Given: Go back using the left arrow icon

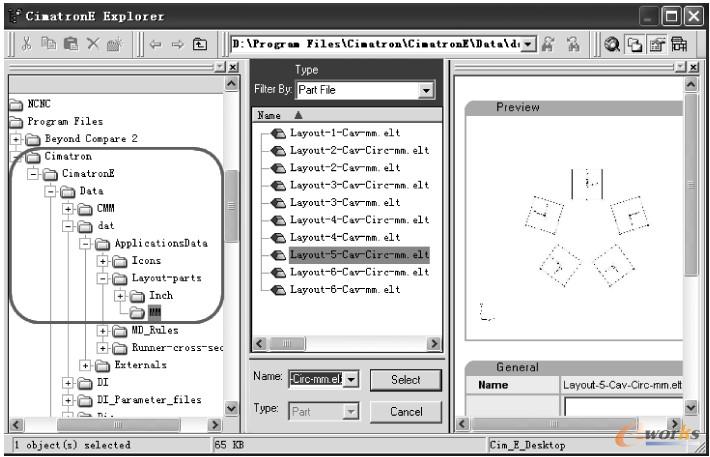Looking at the screenshot, I should [x=155, y=44].
